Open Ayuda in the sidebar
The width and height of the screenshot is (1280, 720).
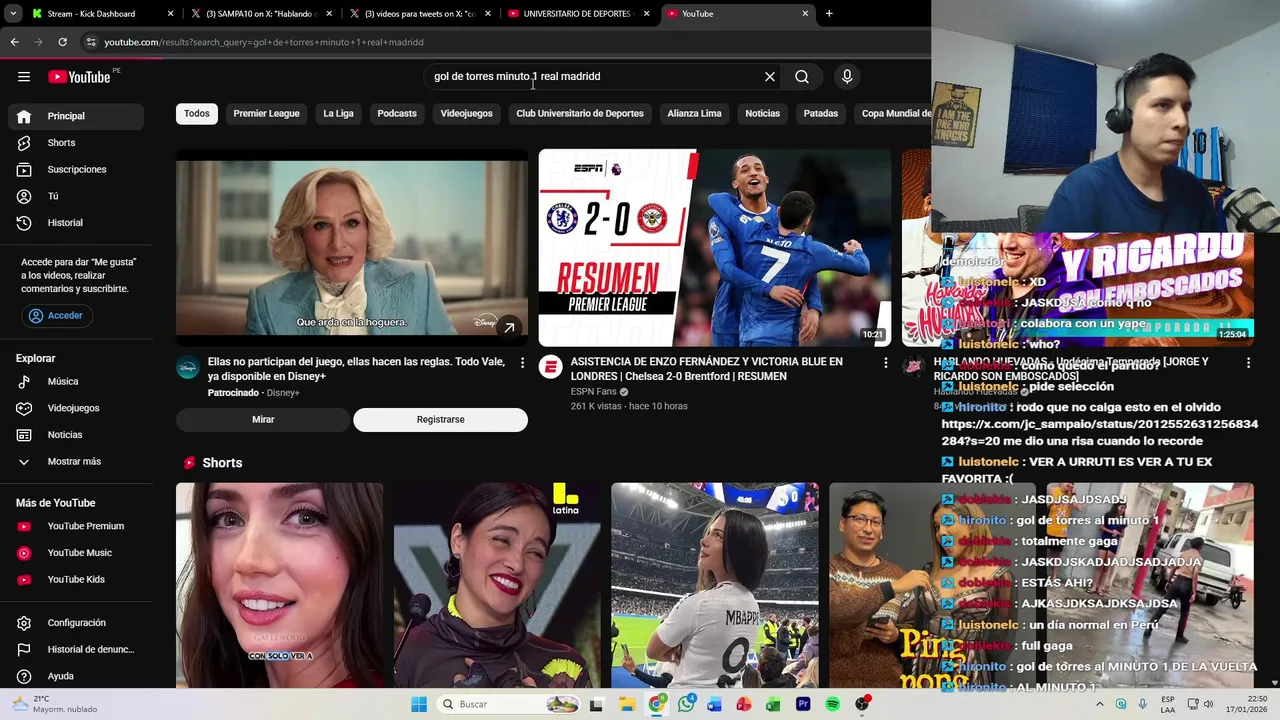[x=76, y=676]
